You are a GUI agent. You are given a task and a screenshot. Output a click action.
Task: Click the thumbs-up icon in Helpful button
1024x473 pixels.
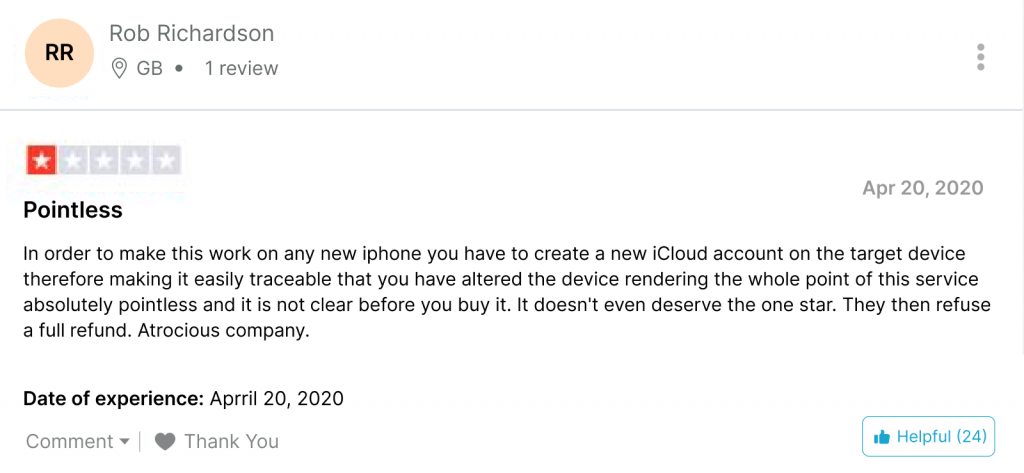882,437
